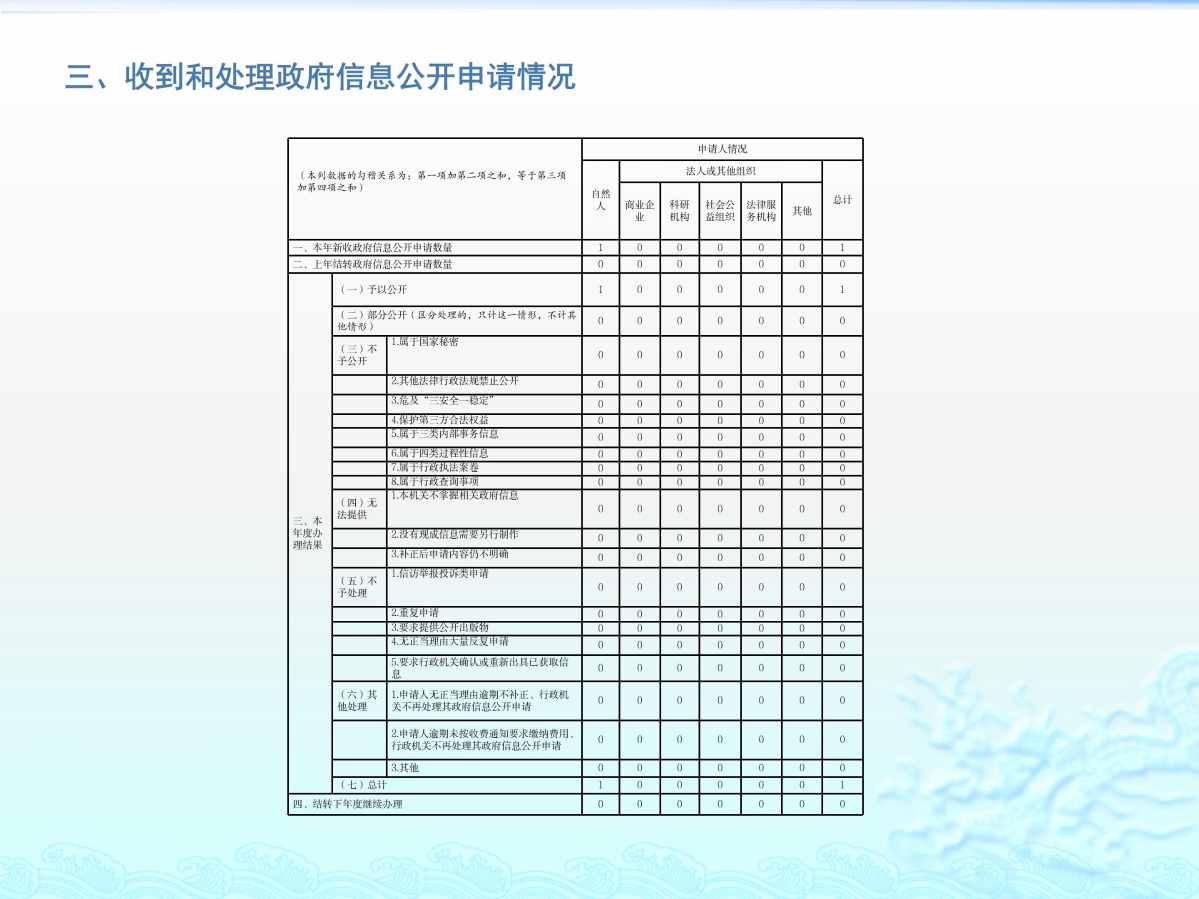Select row 一、本年新收政府信息公开申请数量
The image size is (1199, 899).
[x=575, y=248]
